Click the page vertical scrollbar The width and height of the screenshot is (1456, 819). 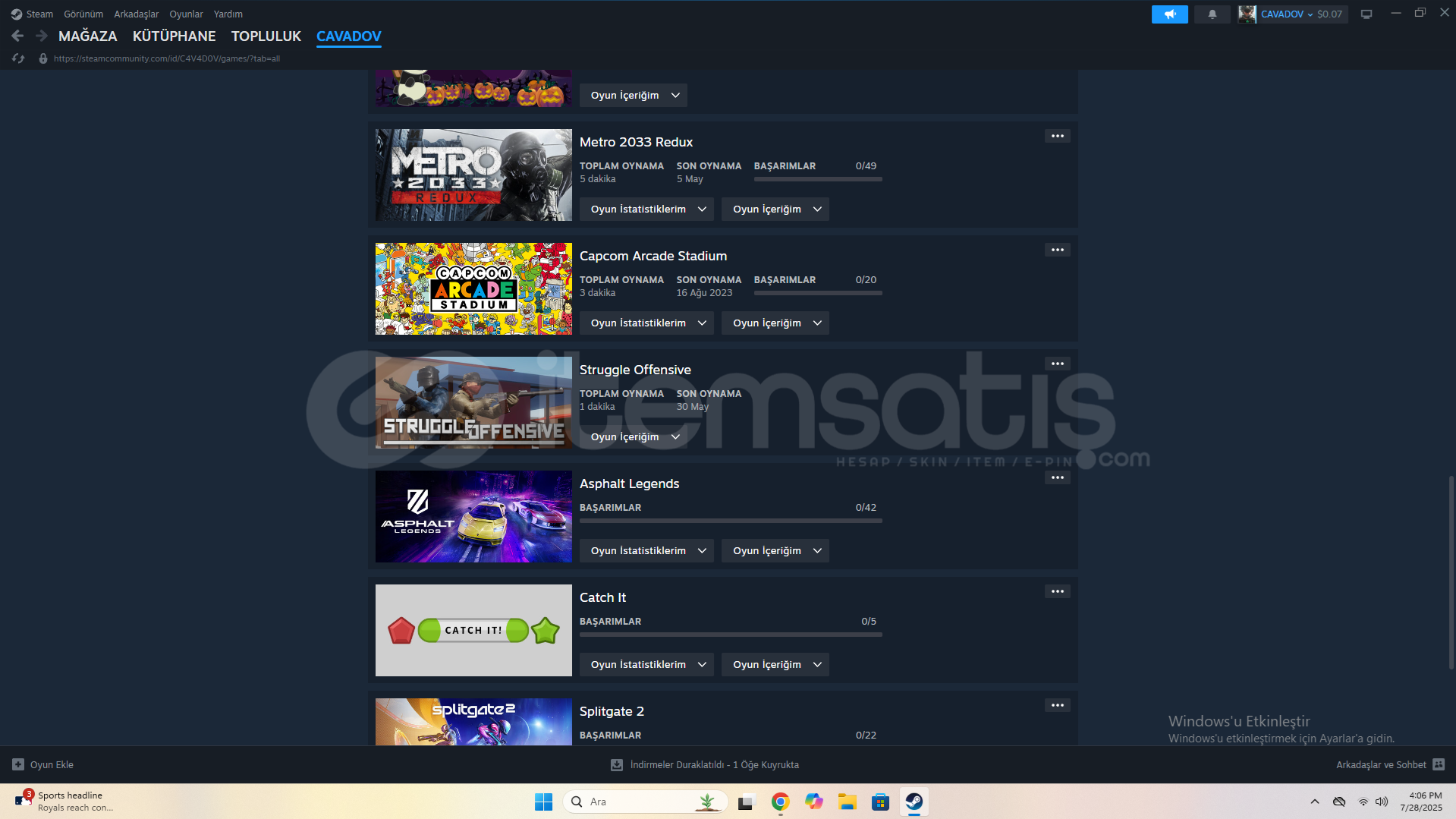[x=1451, y=573]
